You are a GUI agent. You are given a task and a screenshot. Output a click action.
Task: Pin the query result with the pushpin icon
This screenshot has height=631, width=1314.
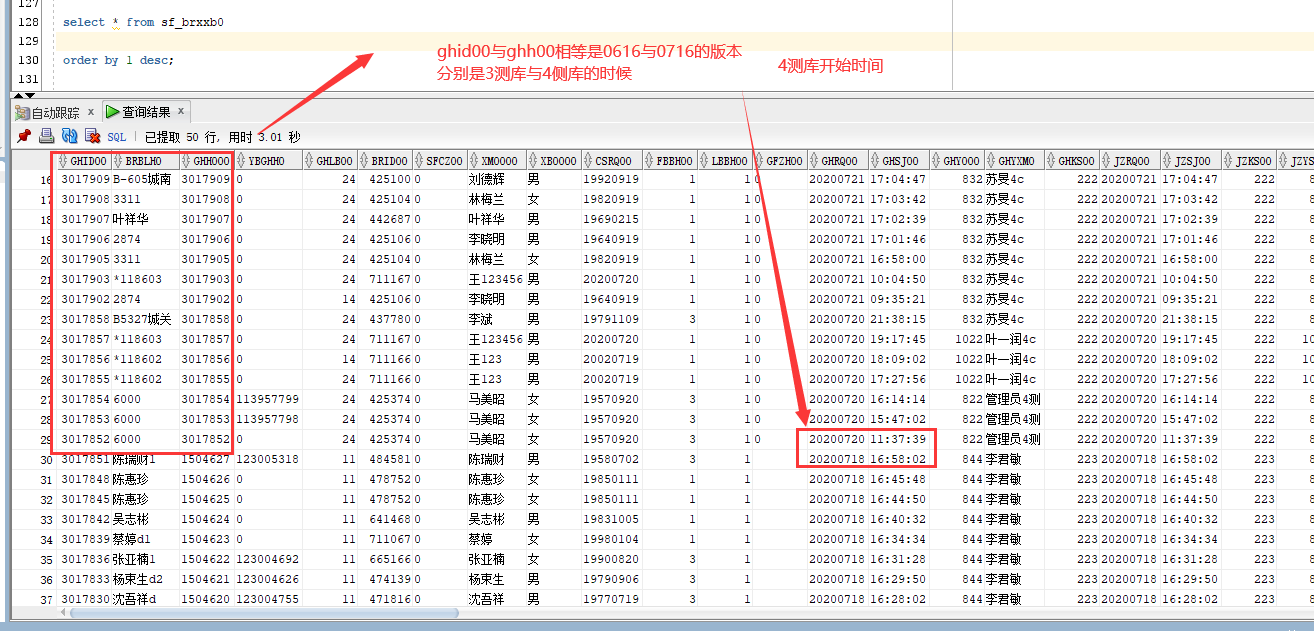point(24,137)
